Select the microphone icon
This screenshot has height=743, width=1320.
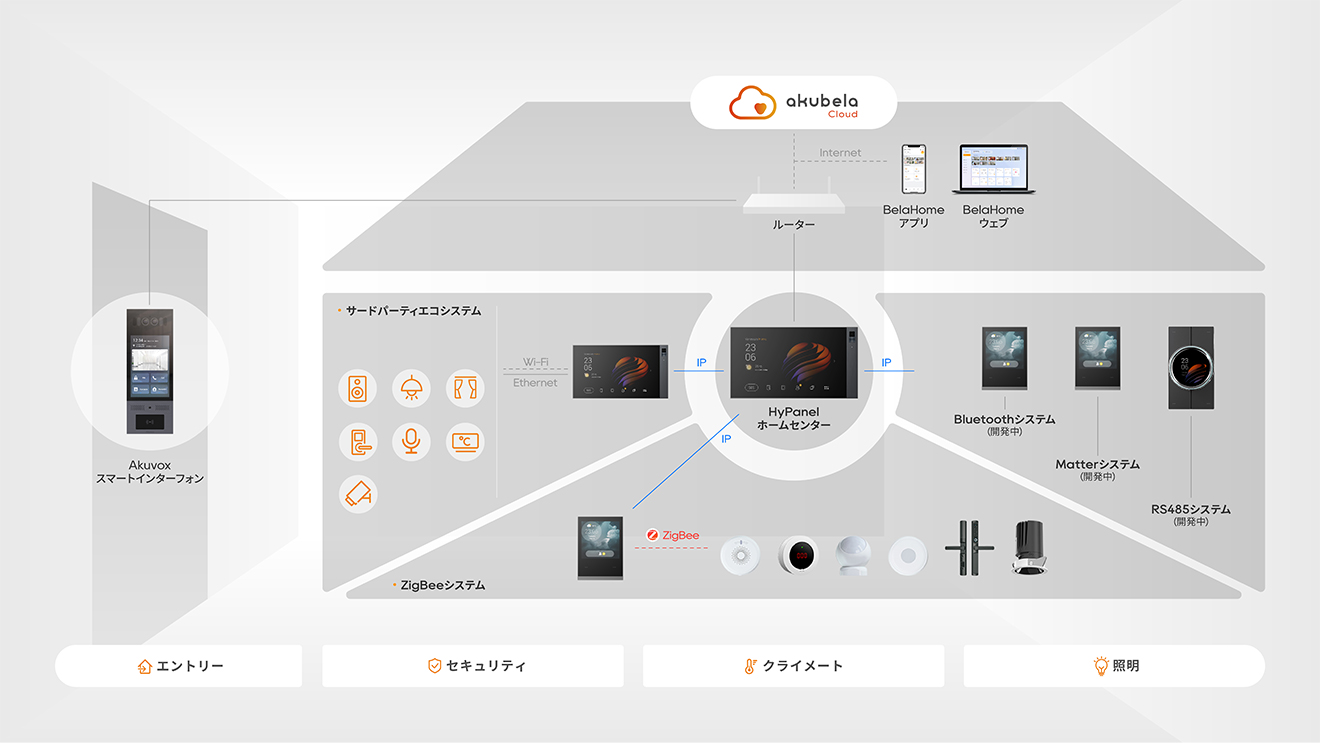(x=411, y=441)
